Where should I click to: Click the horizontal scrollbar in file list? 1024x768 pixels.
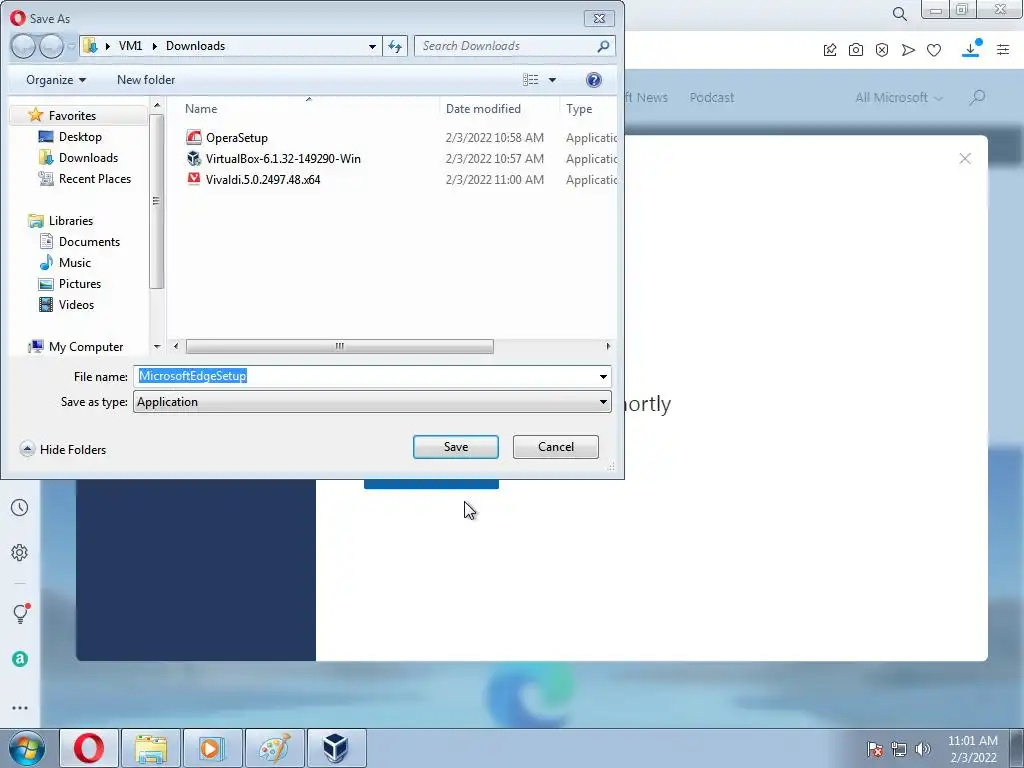tap(340, 346)
